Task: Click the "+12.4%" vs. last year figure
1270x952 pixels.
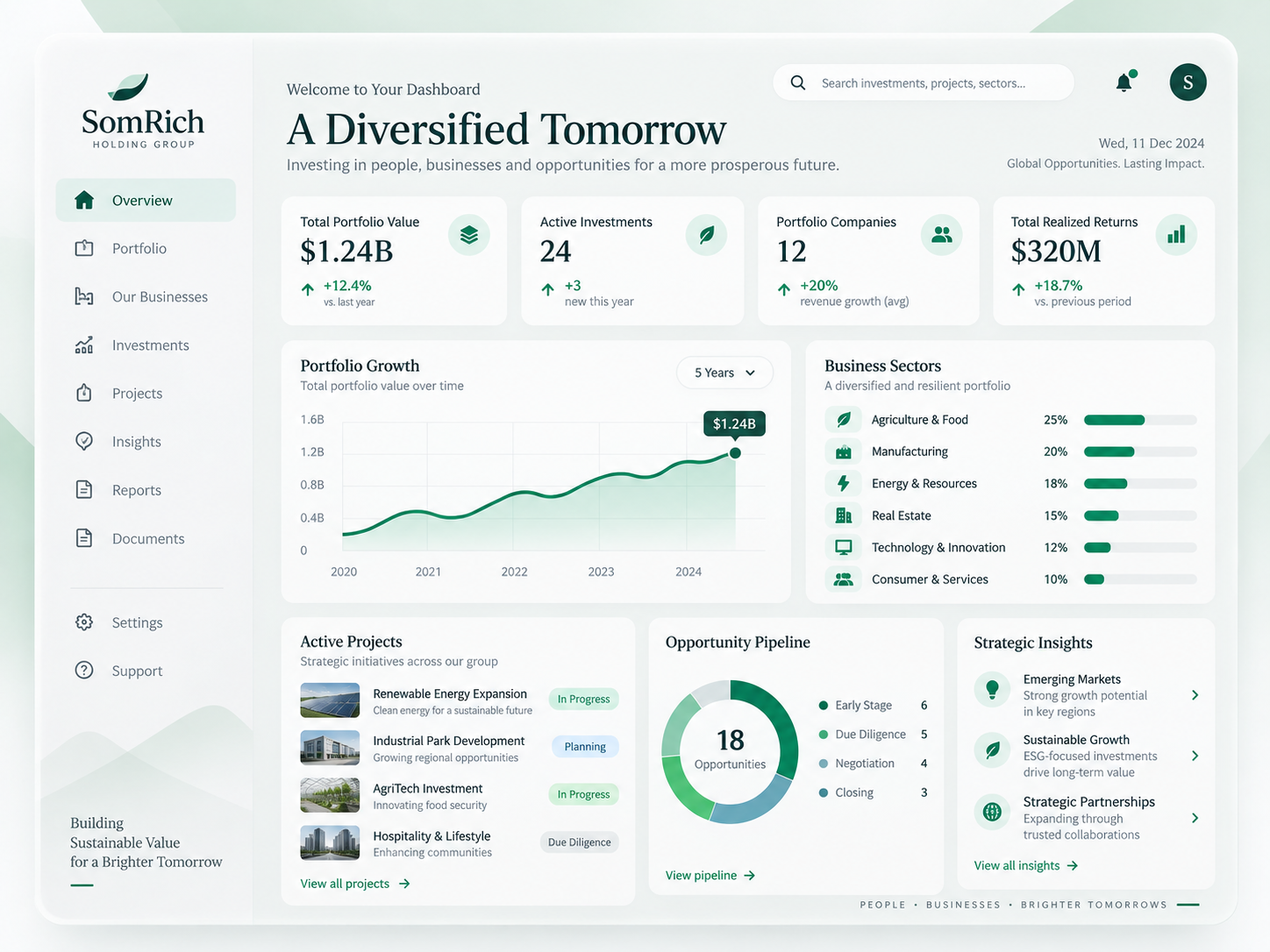Action: tap(347, 286)
